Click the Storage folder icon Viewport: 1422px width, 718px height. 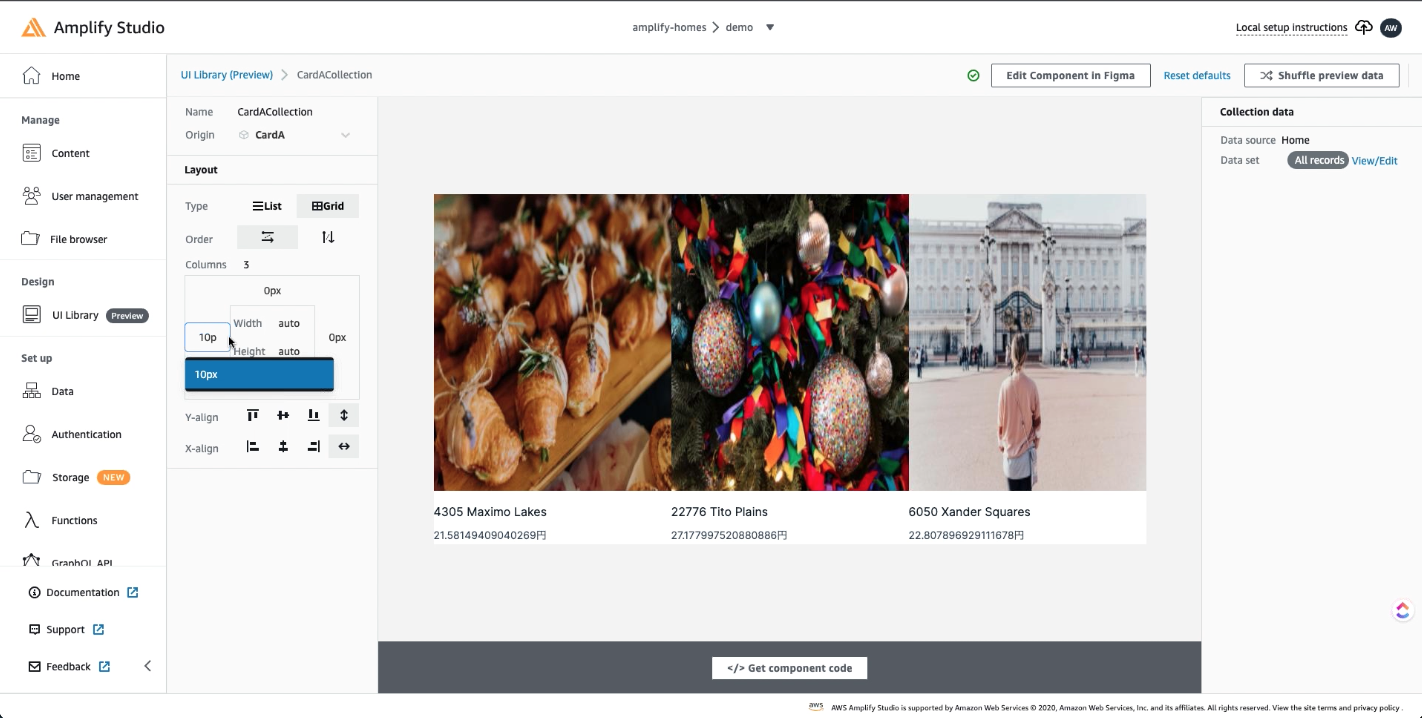[32, 477]
